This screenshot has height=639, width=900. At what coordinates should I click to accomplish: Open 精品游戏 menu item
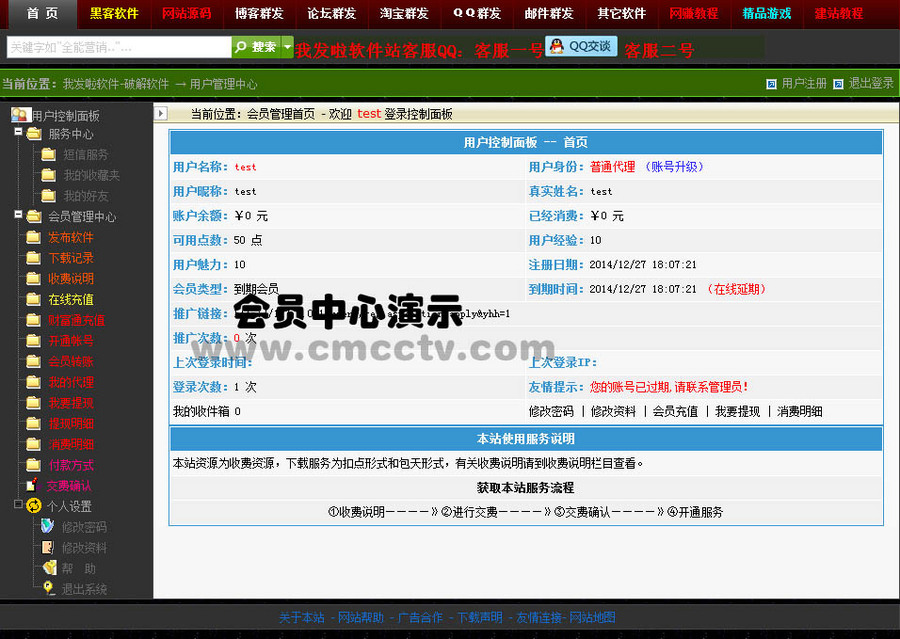[x=766, y=13]
